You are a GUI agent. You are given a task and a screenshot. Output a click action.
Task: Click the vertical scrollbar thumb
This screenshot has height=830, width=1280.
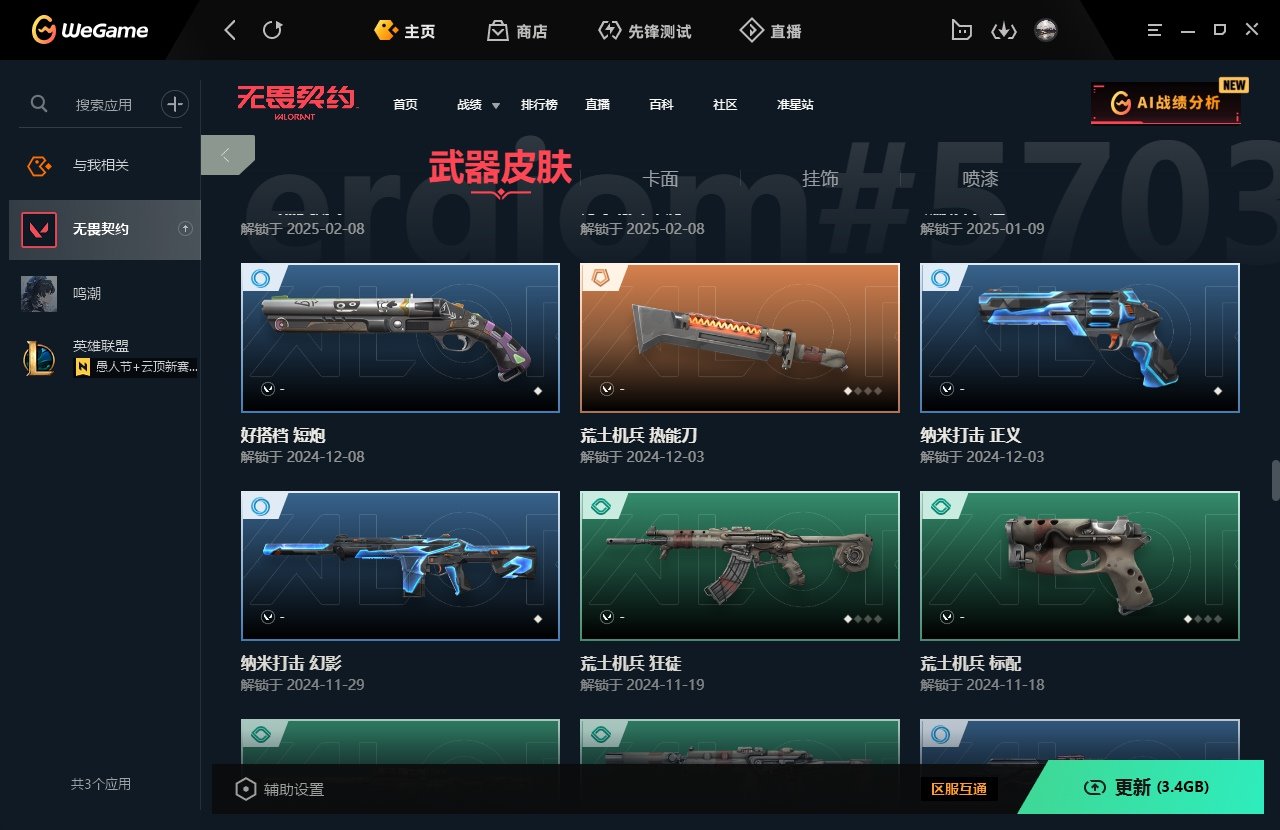[x=1275, y=480]
